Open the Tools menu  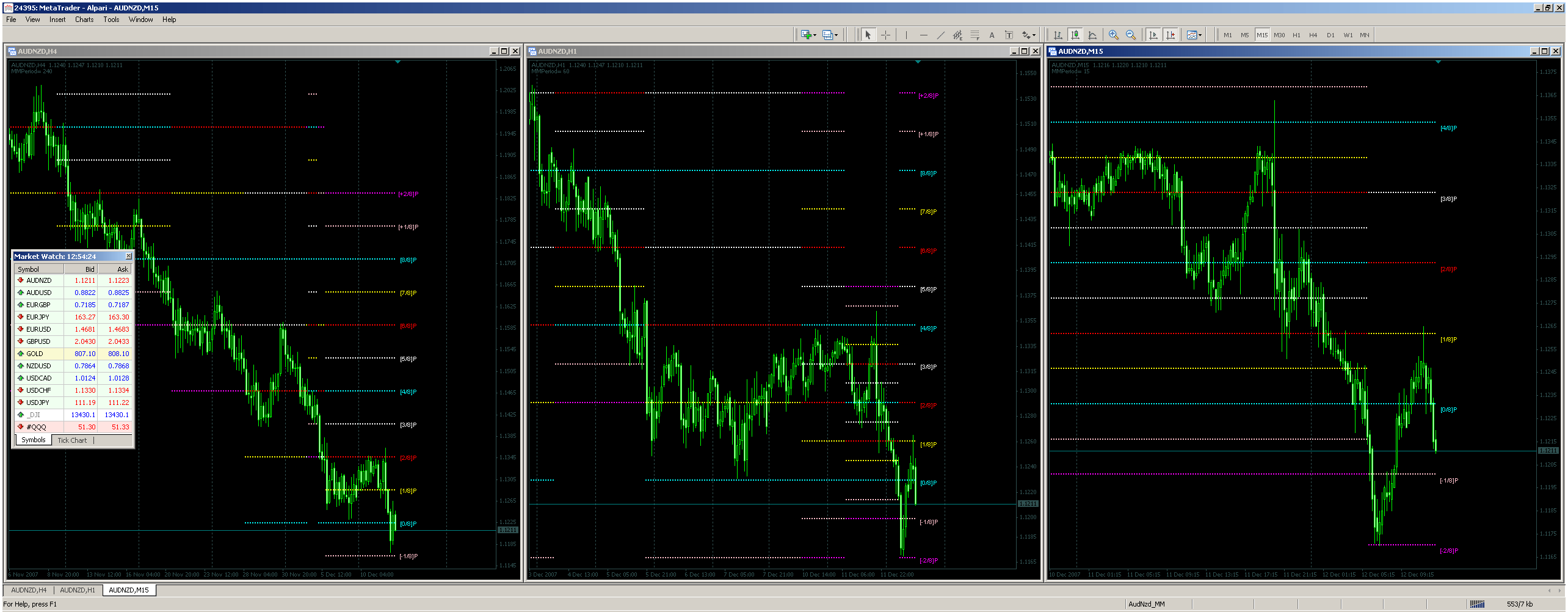(x=111, y=20)
